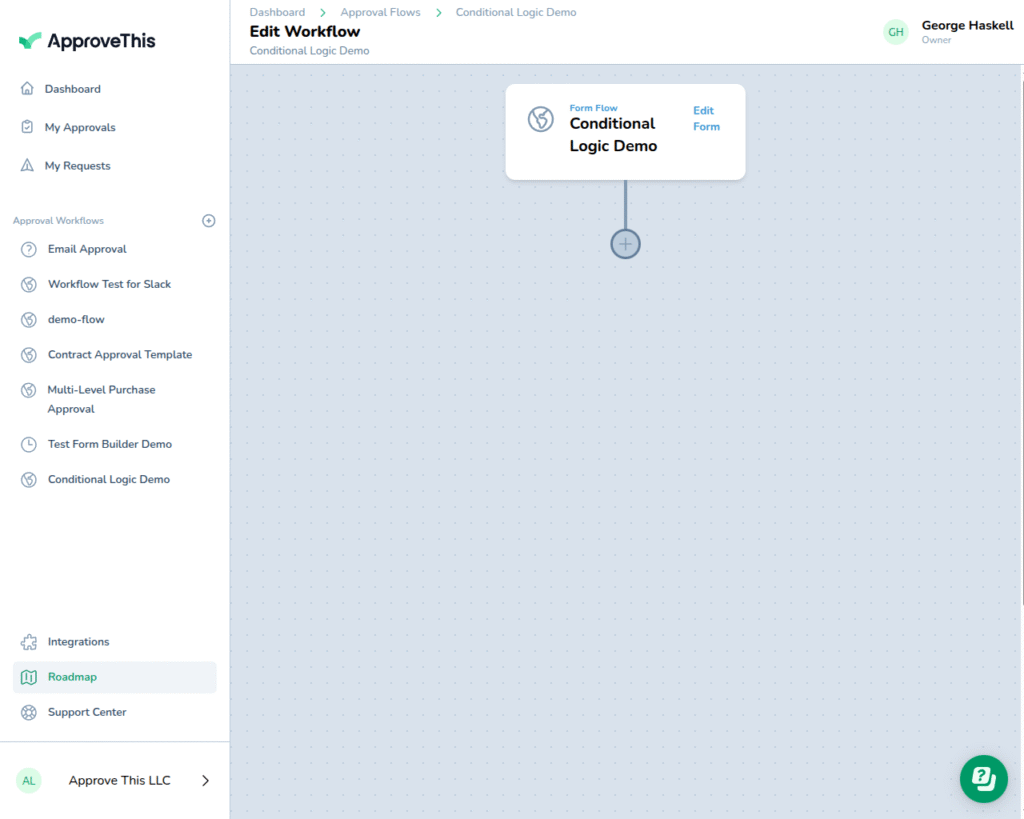The image size is (1024, 819).
Task: Click the Edit Form link
Action: pos(706,118)
